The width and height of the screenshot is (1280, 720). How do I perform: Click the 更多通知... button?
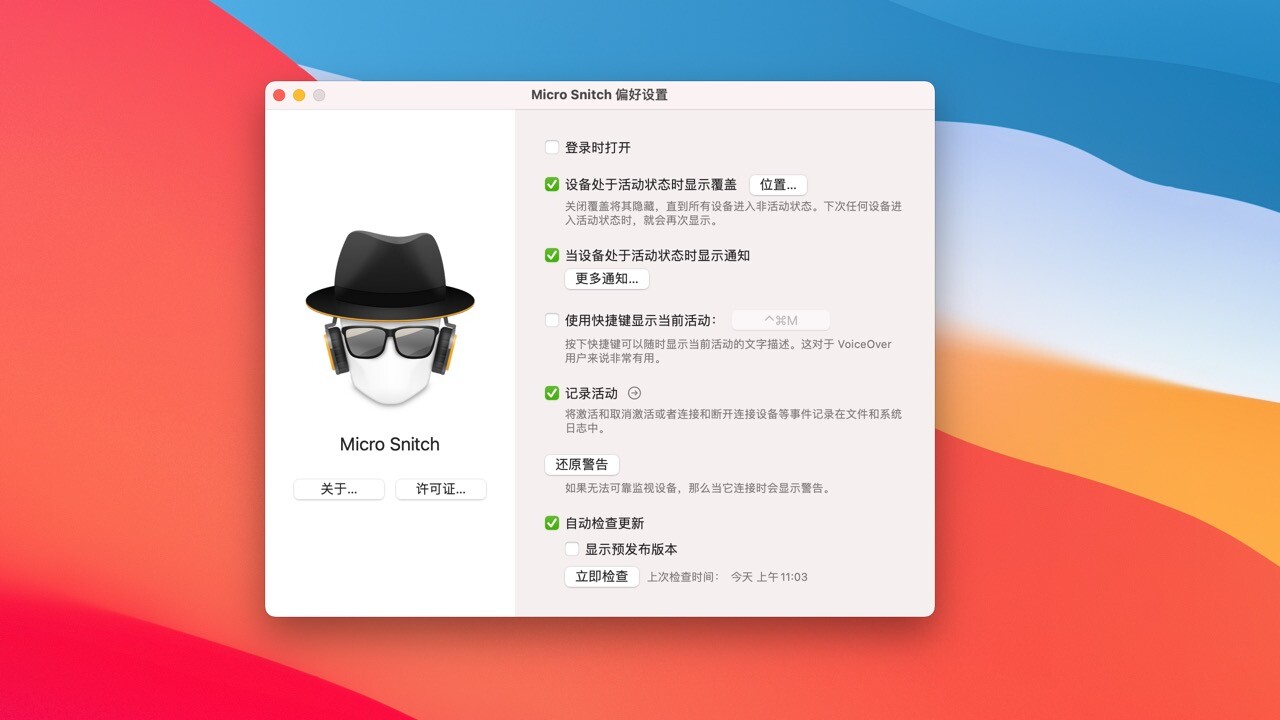tap(607, 279)
